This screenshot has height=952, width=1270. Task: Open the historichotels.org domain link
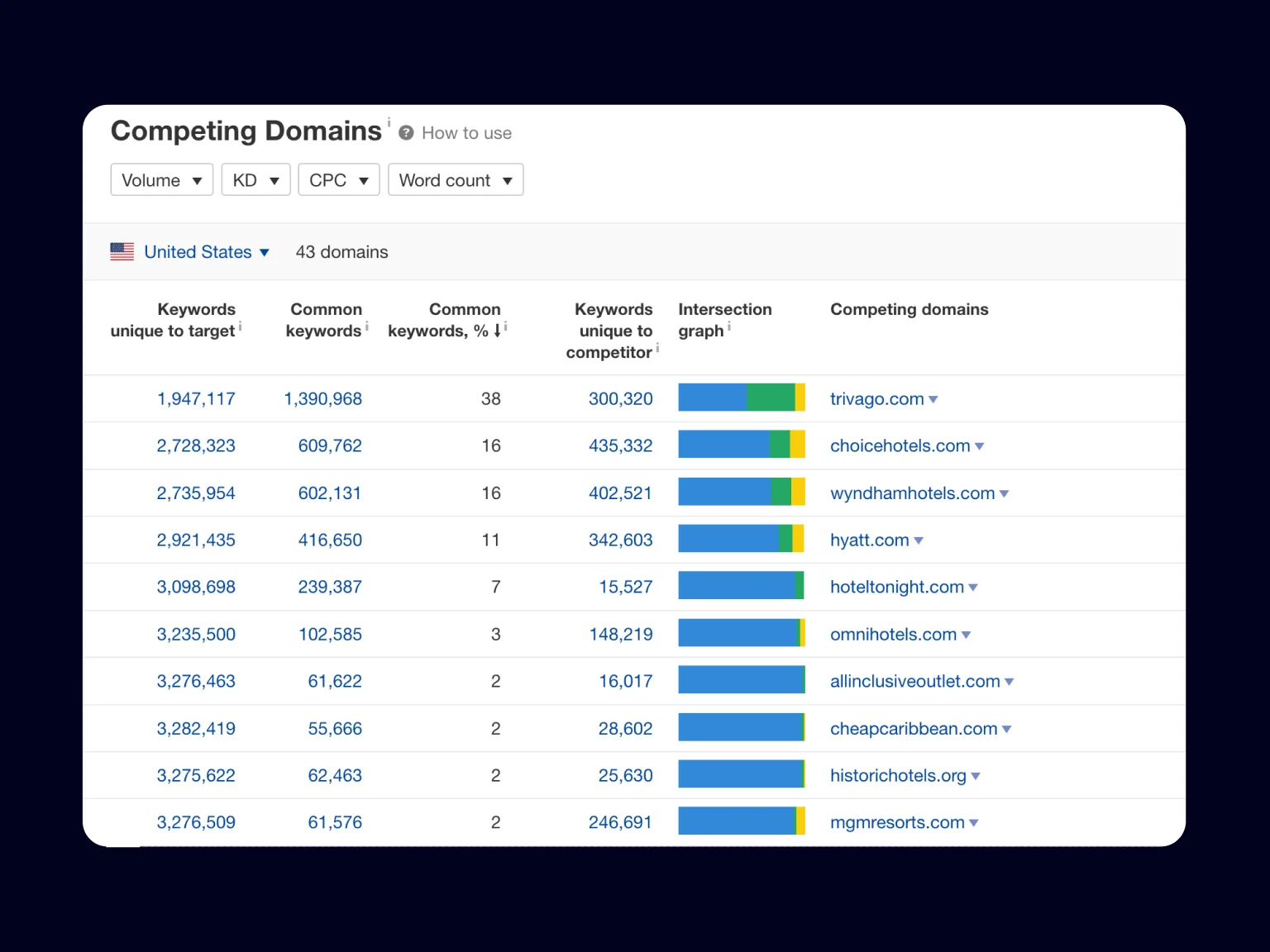(x=898, y=775)
